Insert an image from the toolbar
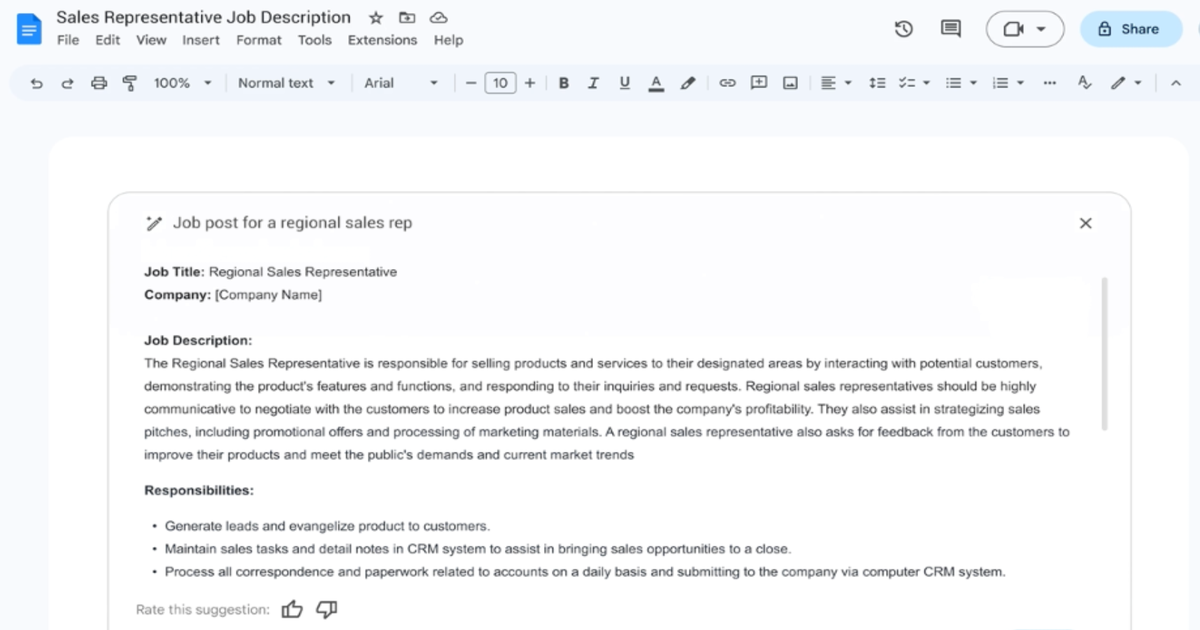This screenshot has height=630, width=1200. coord(789,83)
